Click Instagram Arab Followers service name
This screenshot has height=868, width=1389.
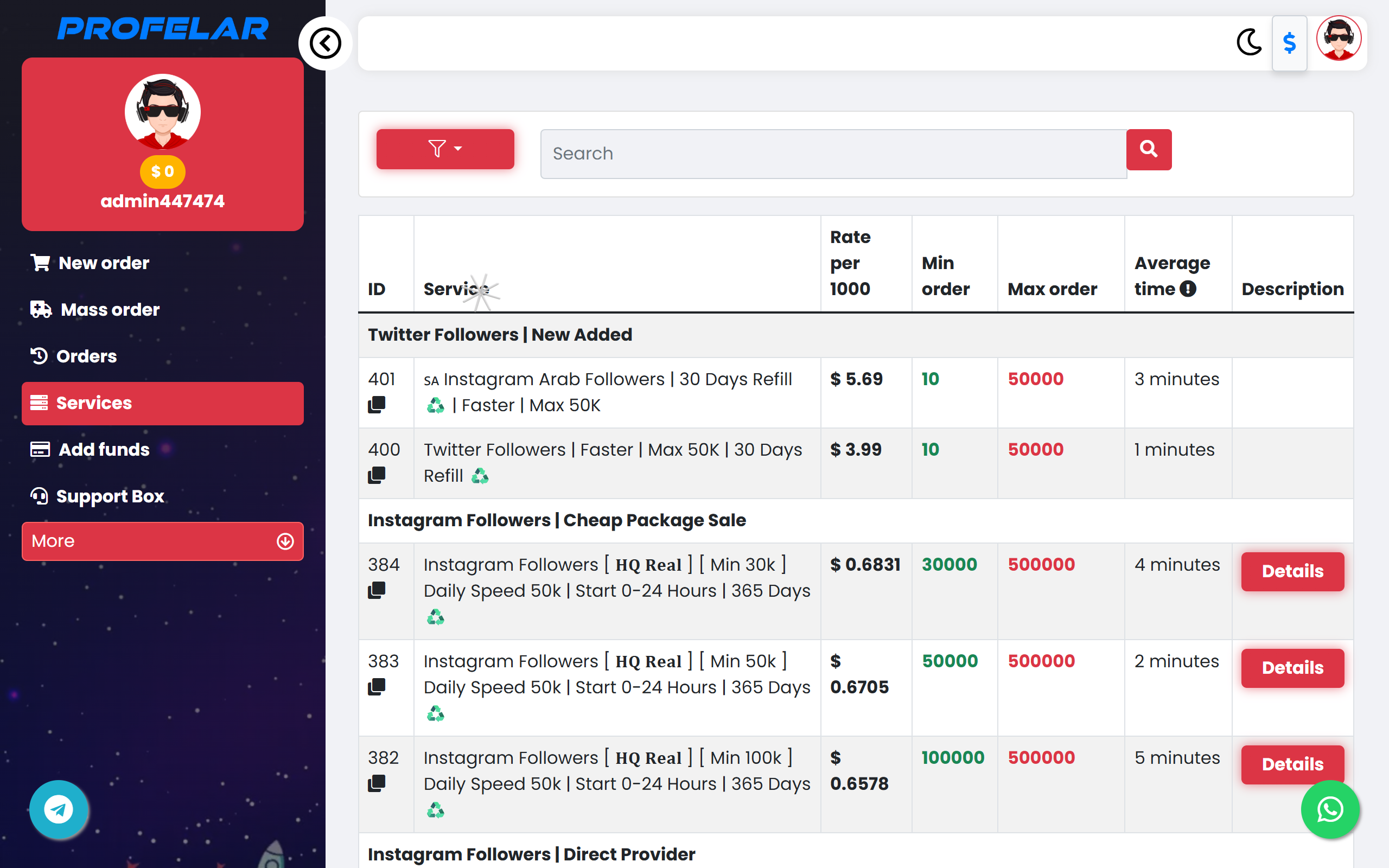(608, 392)
